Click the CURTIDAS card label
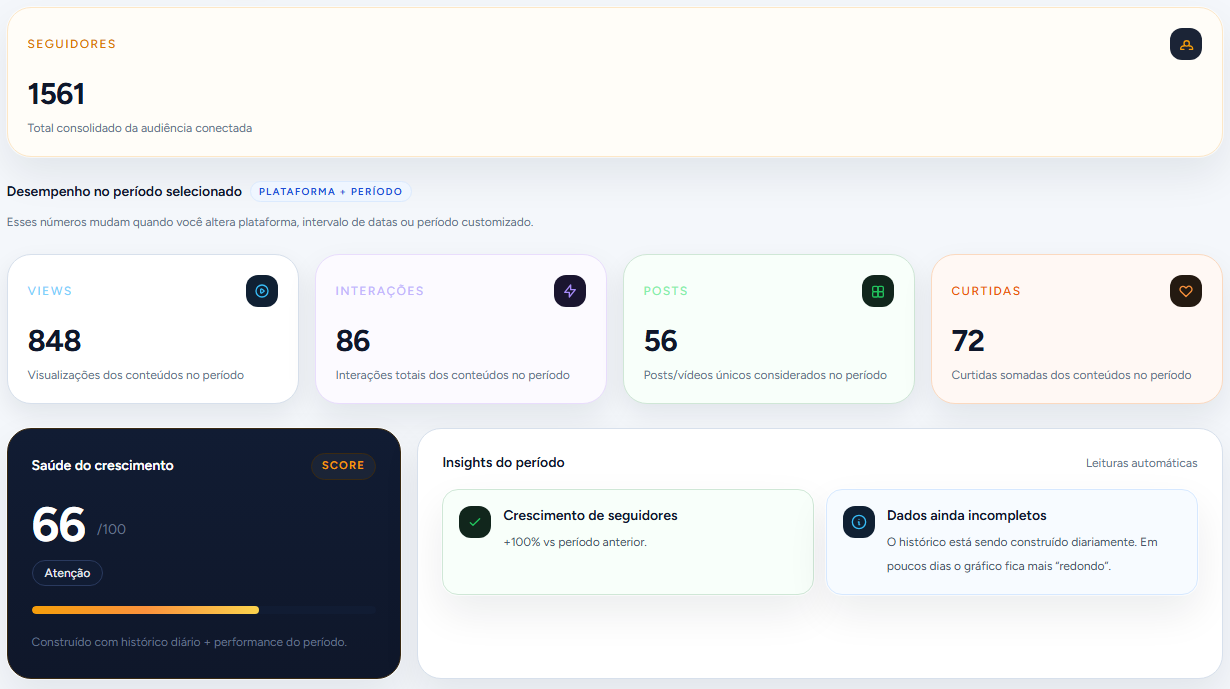 click(x=986, y=291)
